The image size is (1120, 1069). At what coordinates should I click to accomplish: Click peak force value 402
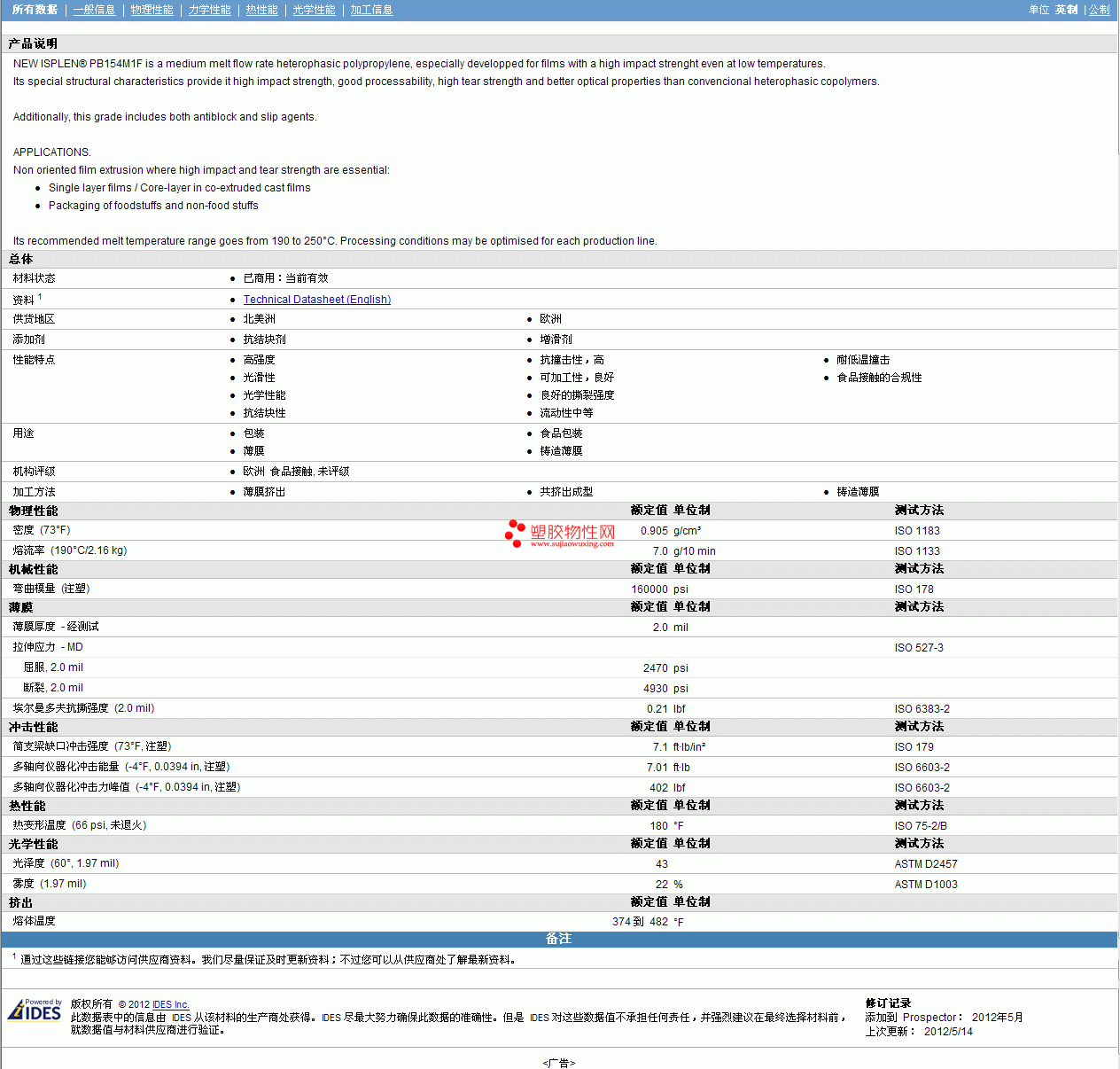coord(659,788)
